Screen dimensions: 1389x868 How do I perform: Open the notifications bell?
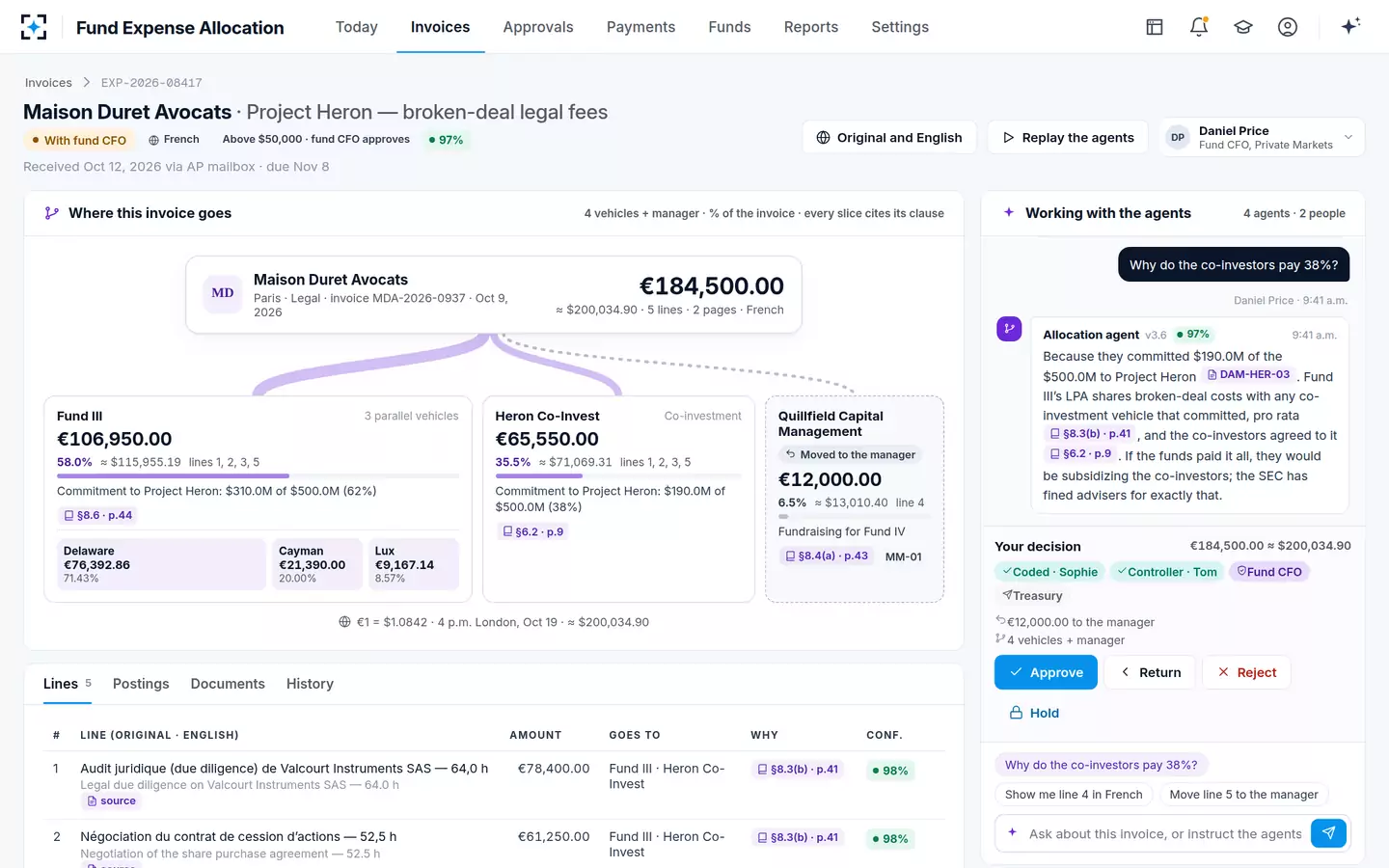tap(1199, 27)
